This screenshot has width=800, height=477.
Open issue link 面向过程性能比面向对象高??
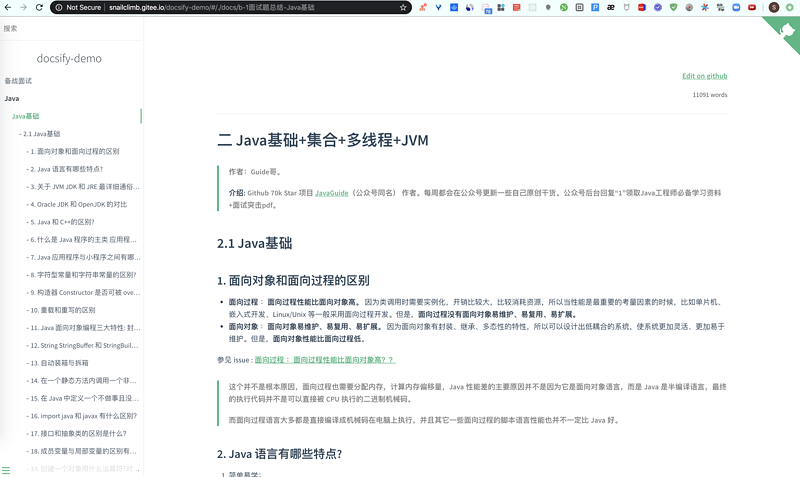[x=325, y=360]
